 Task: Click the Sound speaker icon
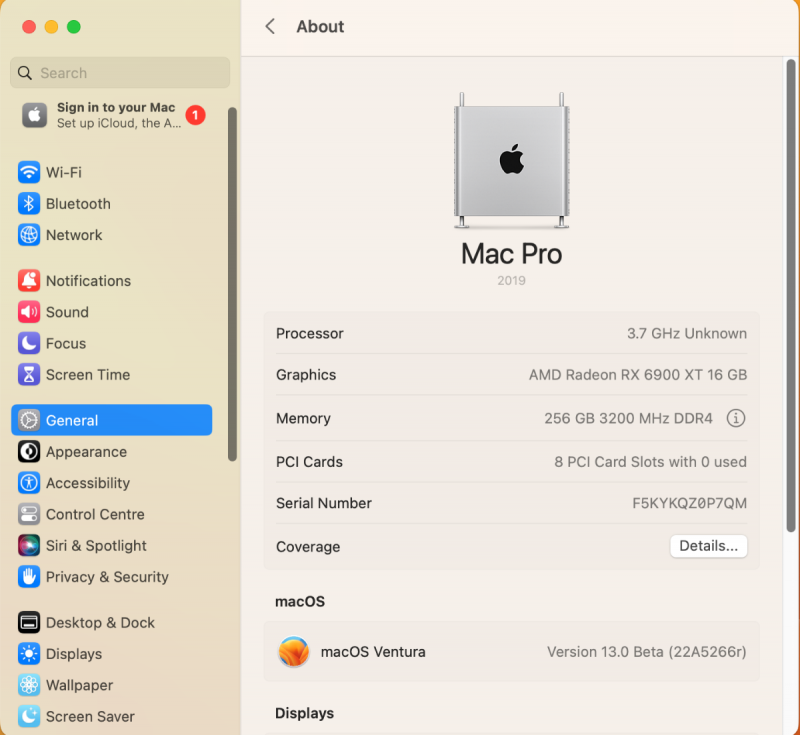click(29, 312)
